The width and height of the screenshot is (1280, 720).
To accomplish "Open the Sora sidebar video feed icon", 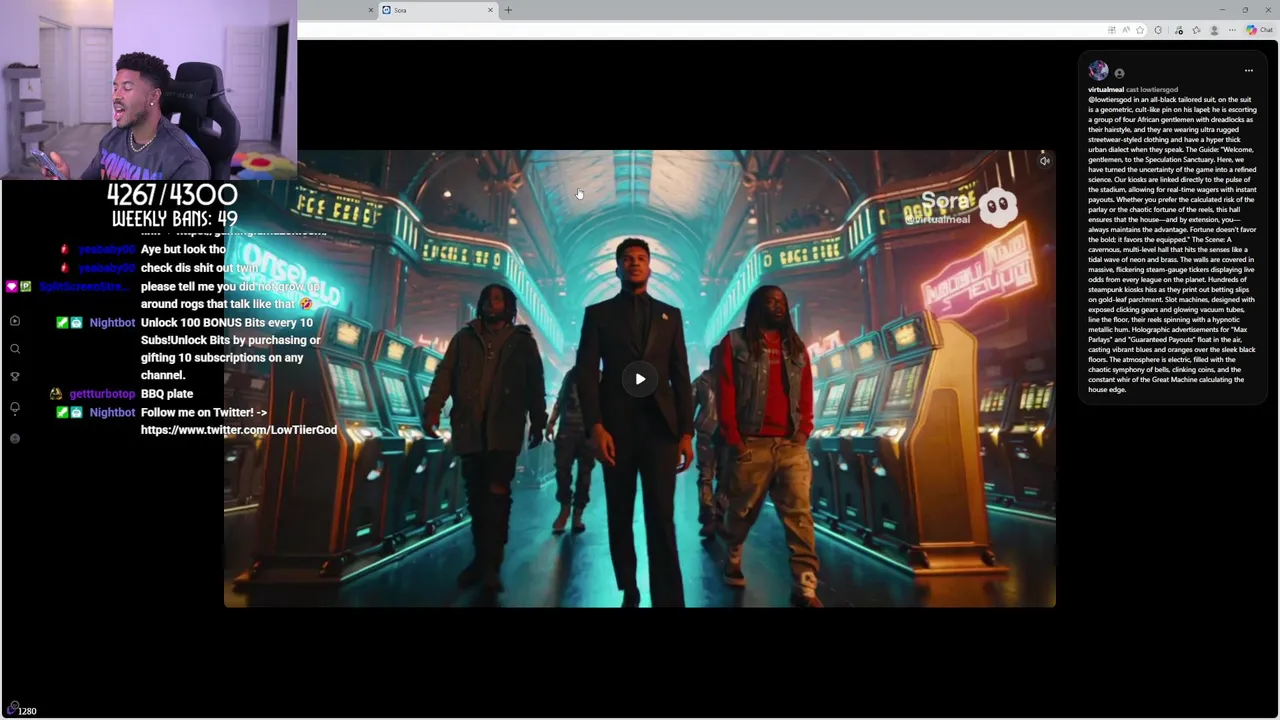I will click(x=15, y=321).
